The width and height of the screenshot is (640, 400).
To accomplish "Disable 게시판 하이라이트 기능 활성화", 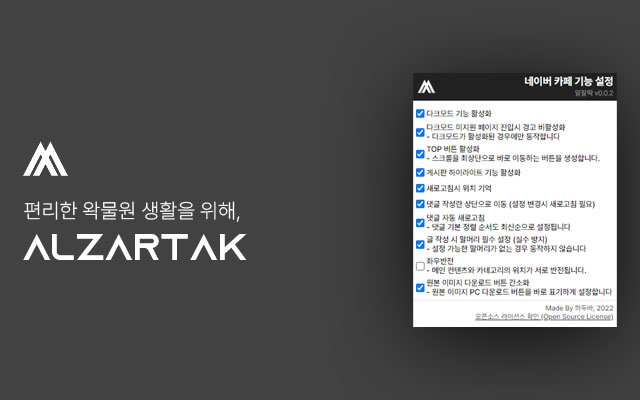I will click(x=420, y=173).
